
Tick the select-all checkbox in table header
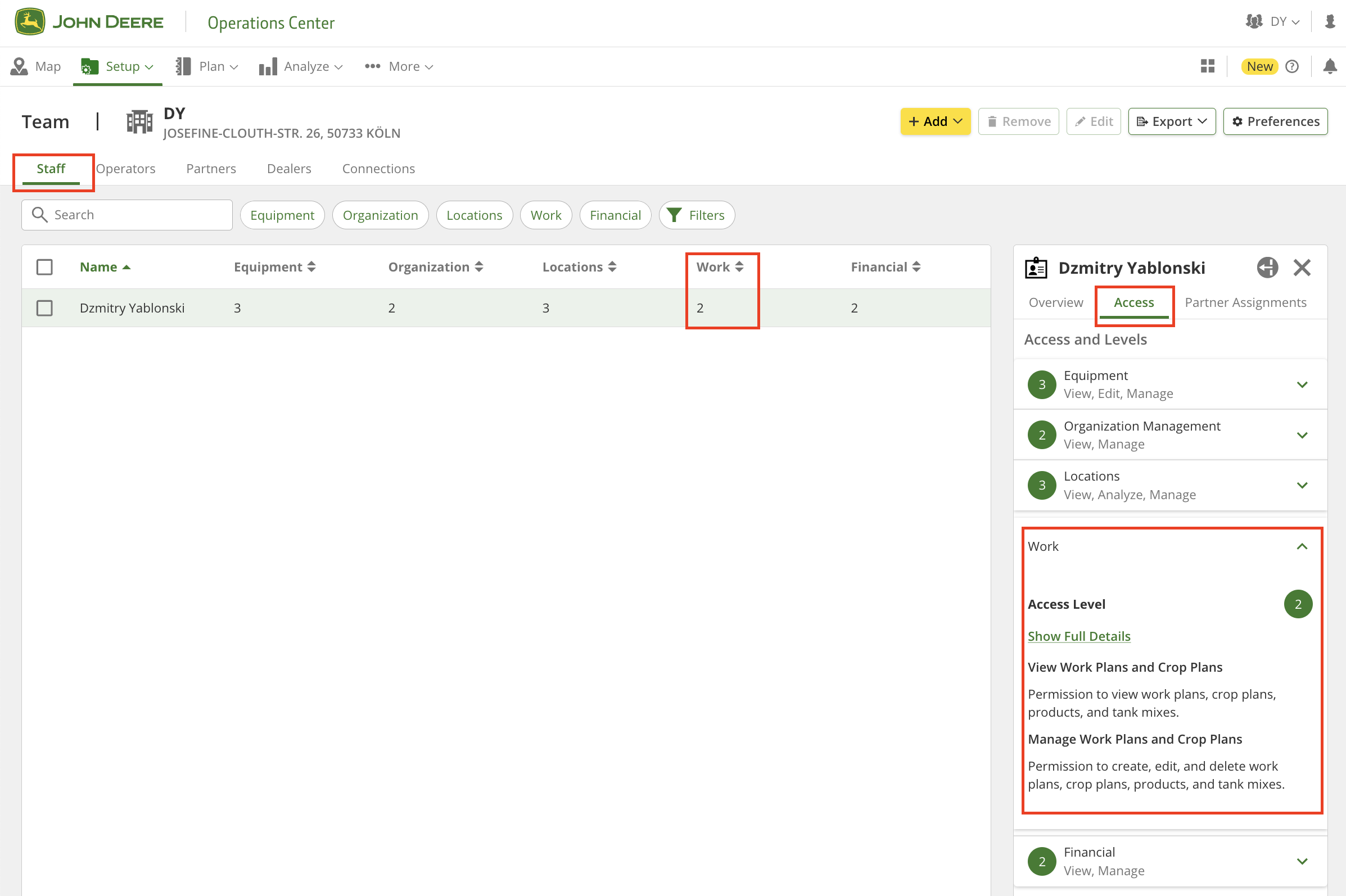(x=44, y=267)
